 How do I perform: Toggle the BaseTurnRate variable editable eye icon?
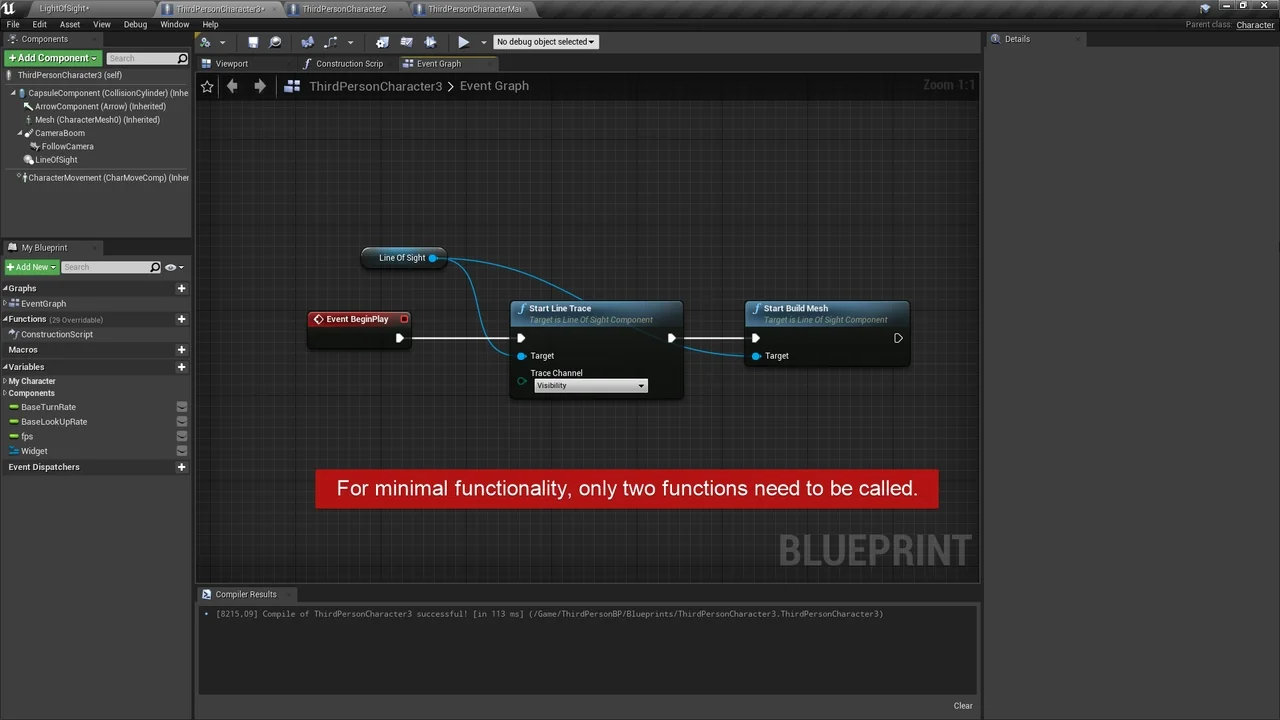click(181, 407)
